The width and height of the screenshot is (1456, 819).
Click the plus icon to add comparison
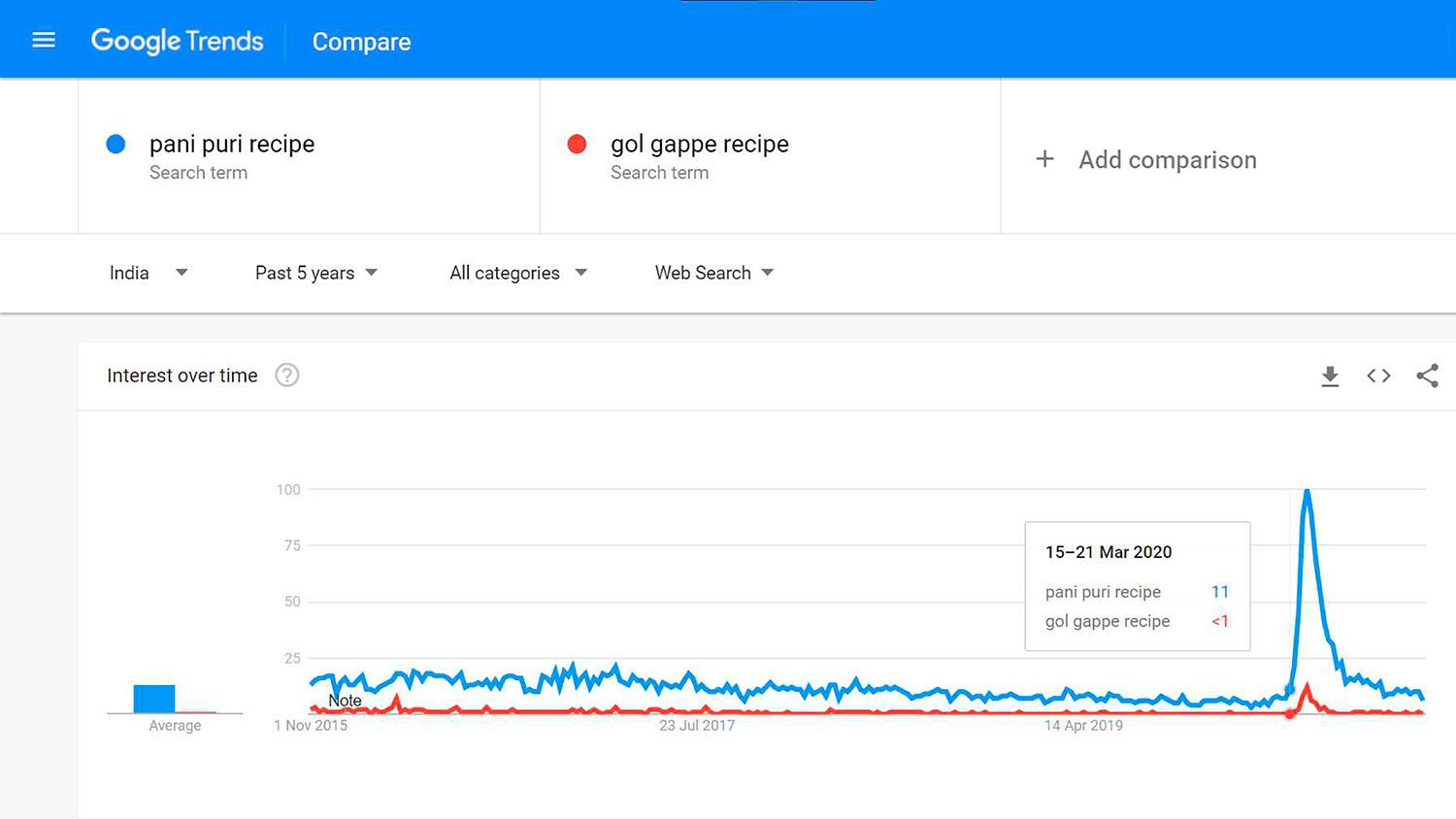(1044, 159)
